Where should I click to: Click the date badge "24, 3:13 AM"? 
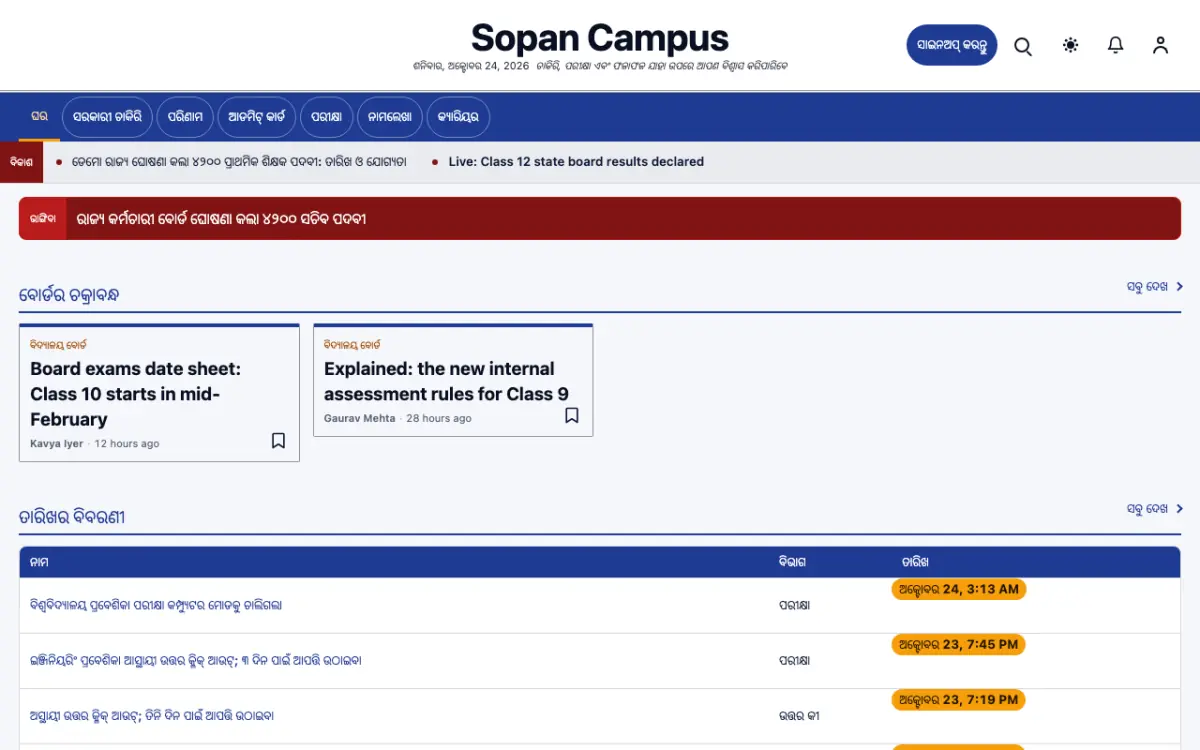coord(959,589)
